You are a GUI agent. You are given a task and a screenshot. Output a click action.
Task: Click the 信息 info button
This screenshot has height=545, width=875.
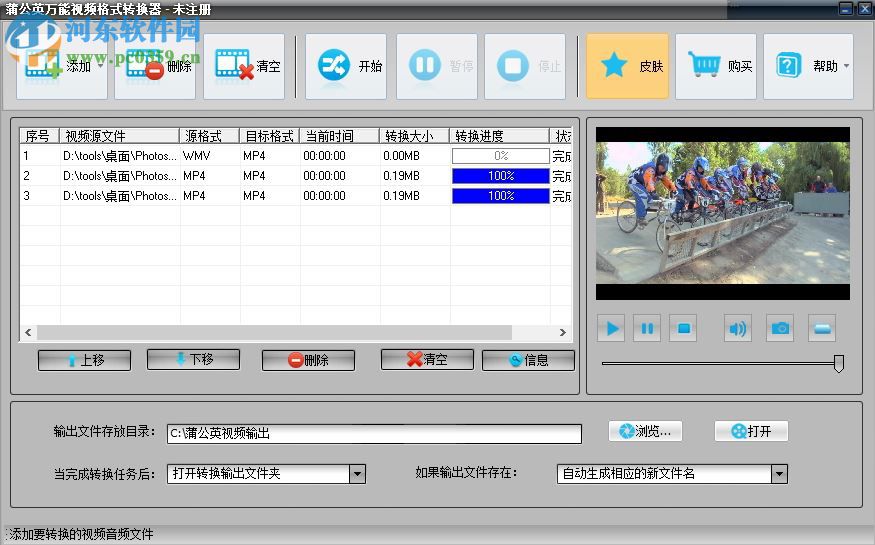528,360
